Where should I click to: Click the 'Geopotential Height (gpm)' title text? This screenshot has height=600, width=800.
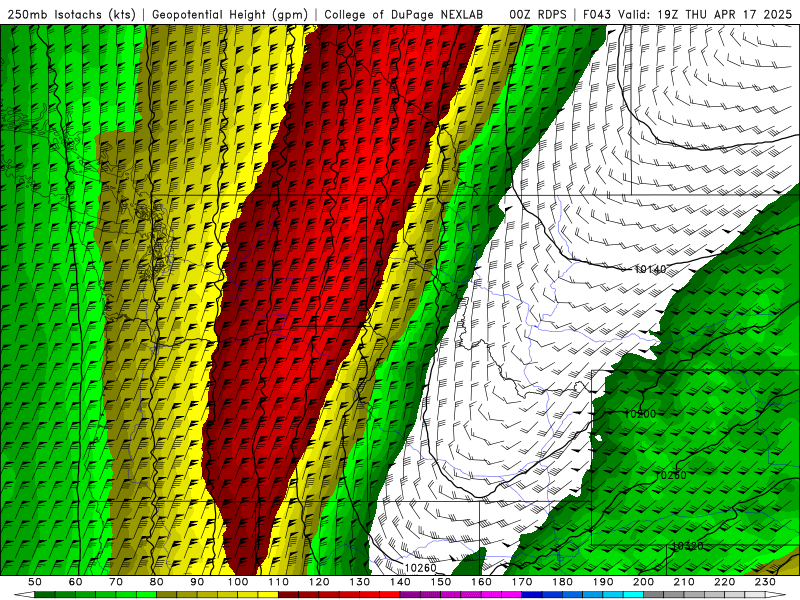(230, 15)
